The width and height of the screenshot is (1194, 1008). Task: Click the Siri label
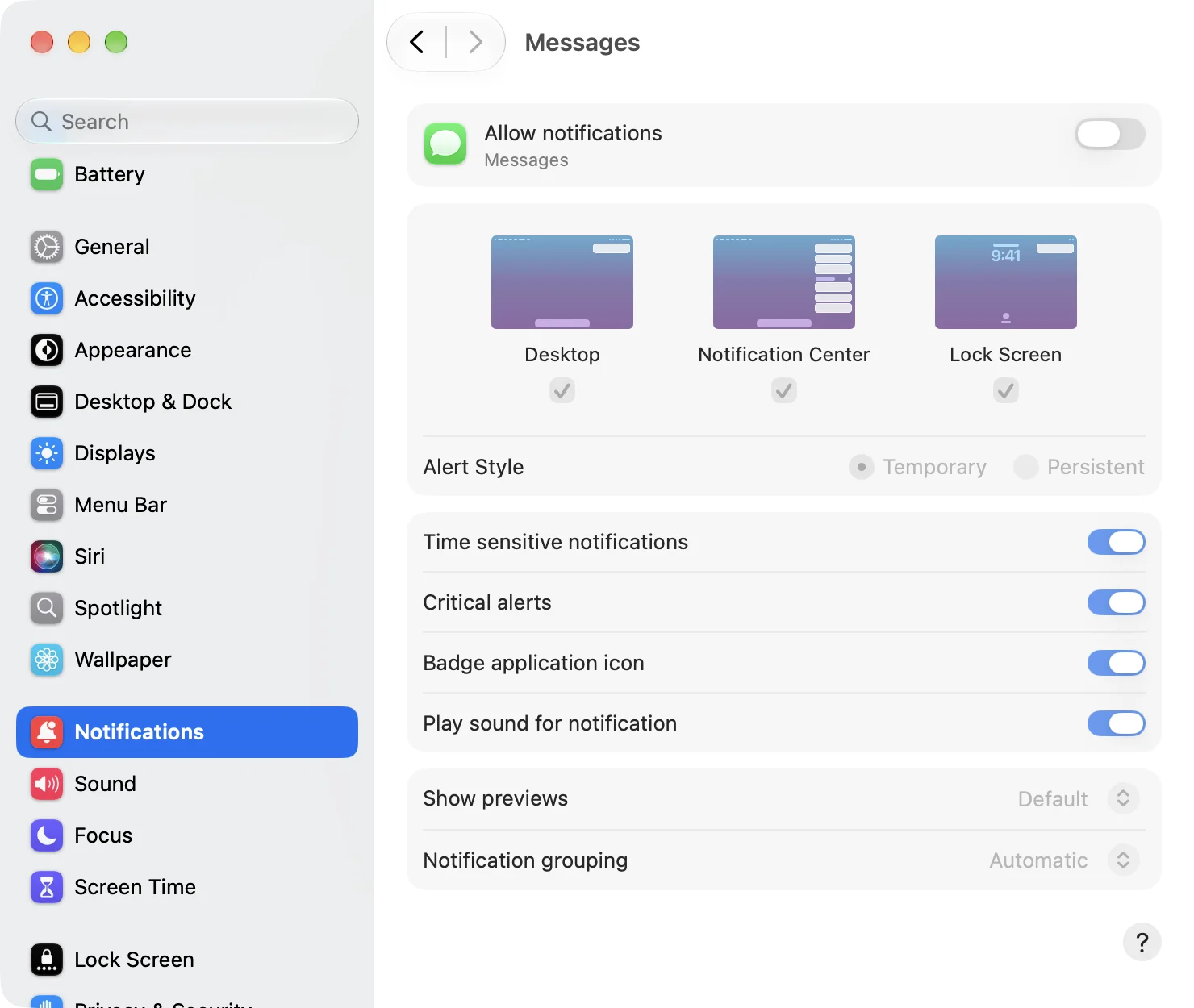[90, 556]
